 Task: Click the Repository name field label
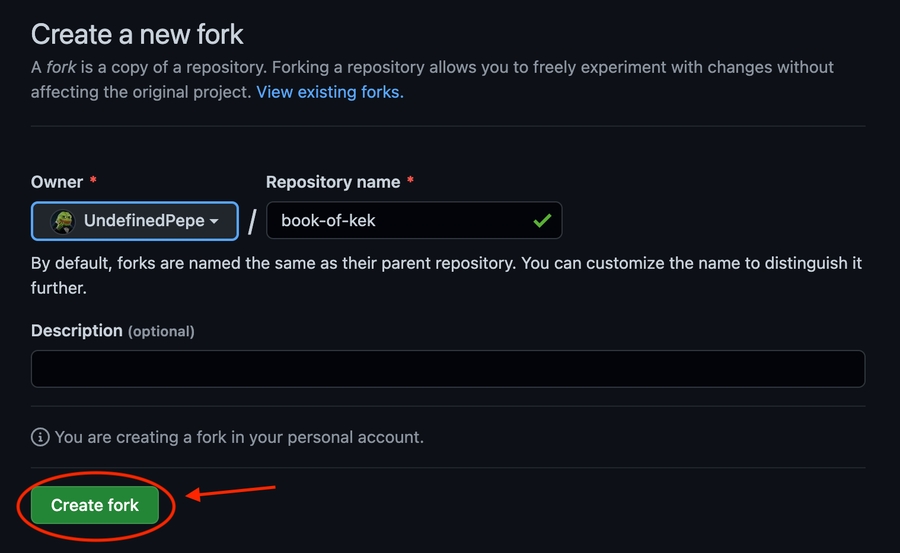point(333,182)
